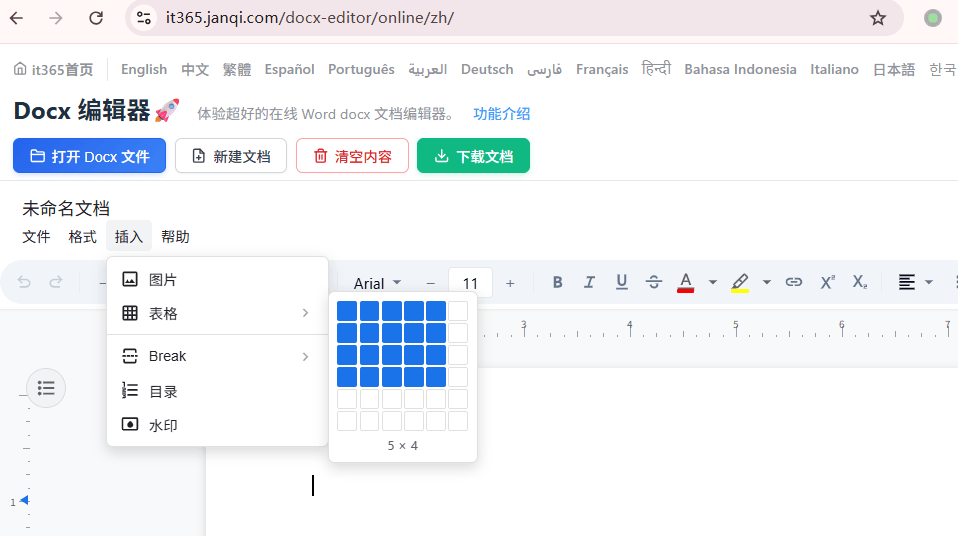The image size is (958, 536).
Task: Create a new document with 新建文档
Action: [231, 156]
